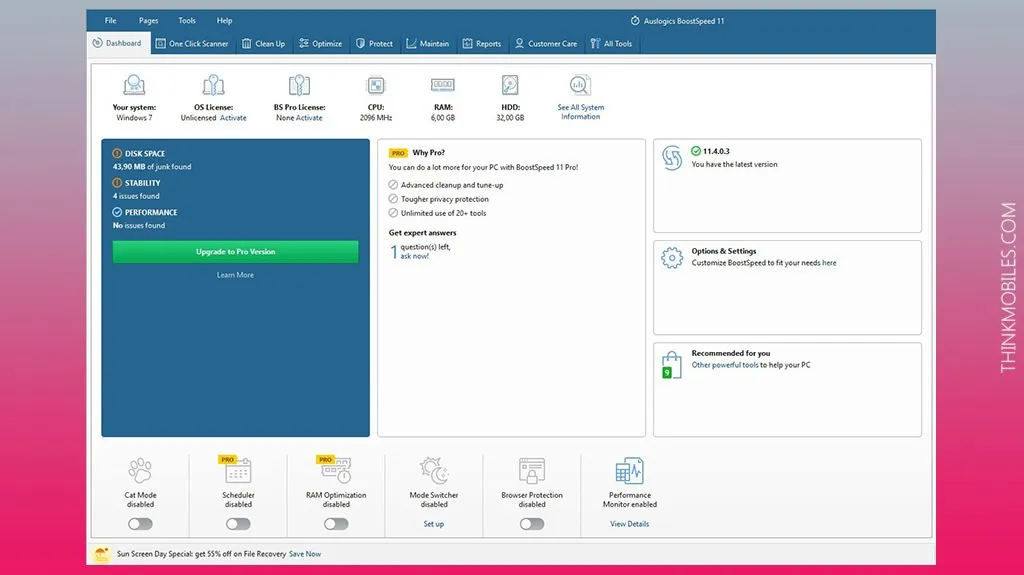The height and width of the screenshot is (575, 1024).
Task: Click the Mode Switcher sun-moon icon
Action: [x=434, y=471]
